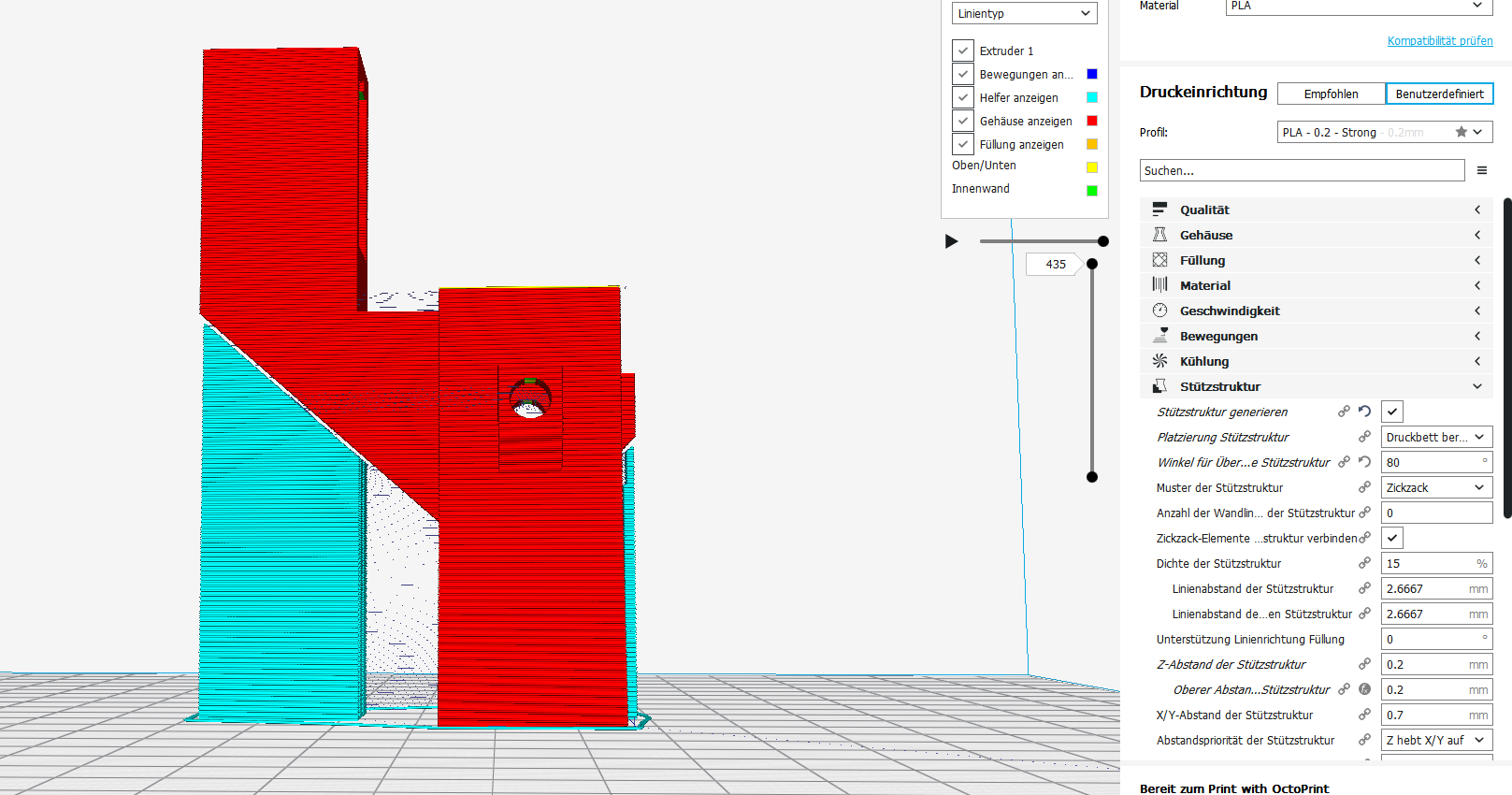This screenshot has height=795, width=1512.
Task: Click the Qualität category icon
Action: 1159,210
